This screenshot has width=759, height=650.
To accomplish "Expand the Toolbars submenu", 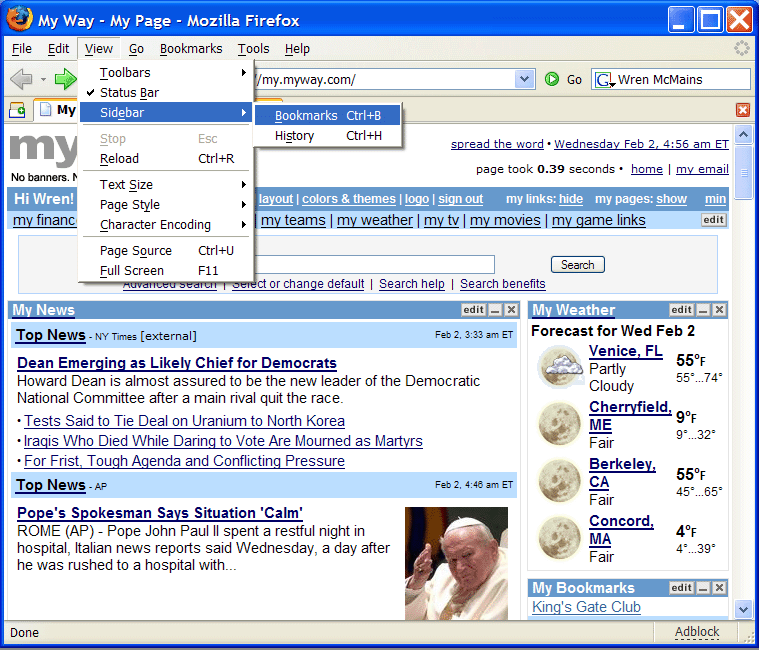I will click(166, 73).
